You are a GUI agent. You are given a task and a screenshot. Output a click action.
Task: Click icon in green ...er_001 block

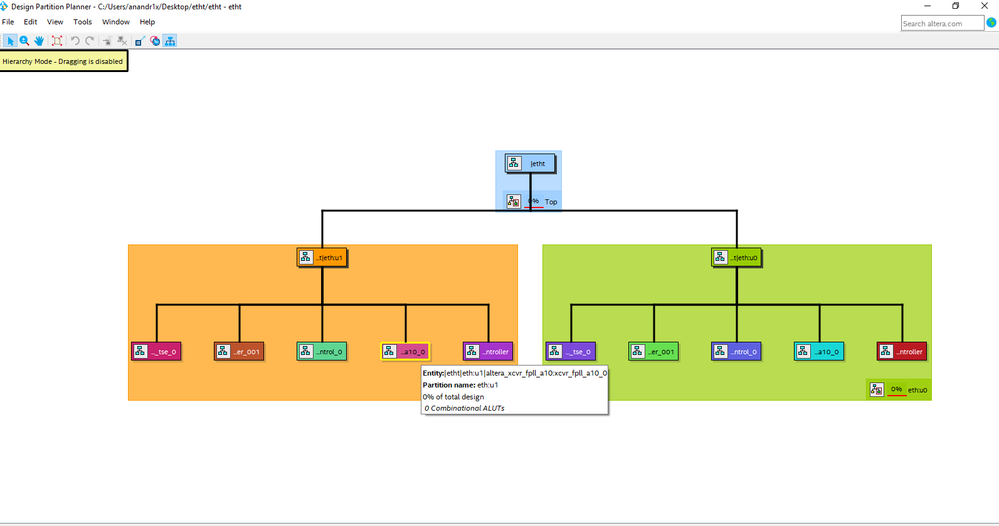[x=638, y=352]
